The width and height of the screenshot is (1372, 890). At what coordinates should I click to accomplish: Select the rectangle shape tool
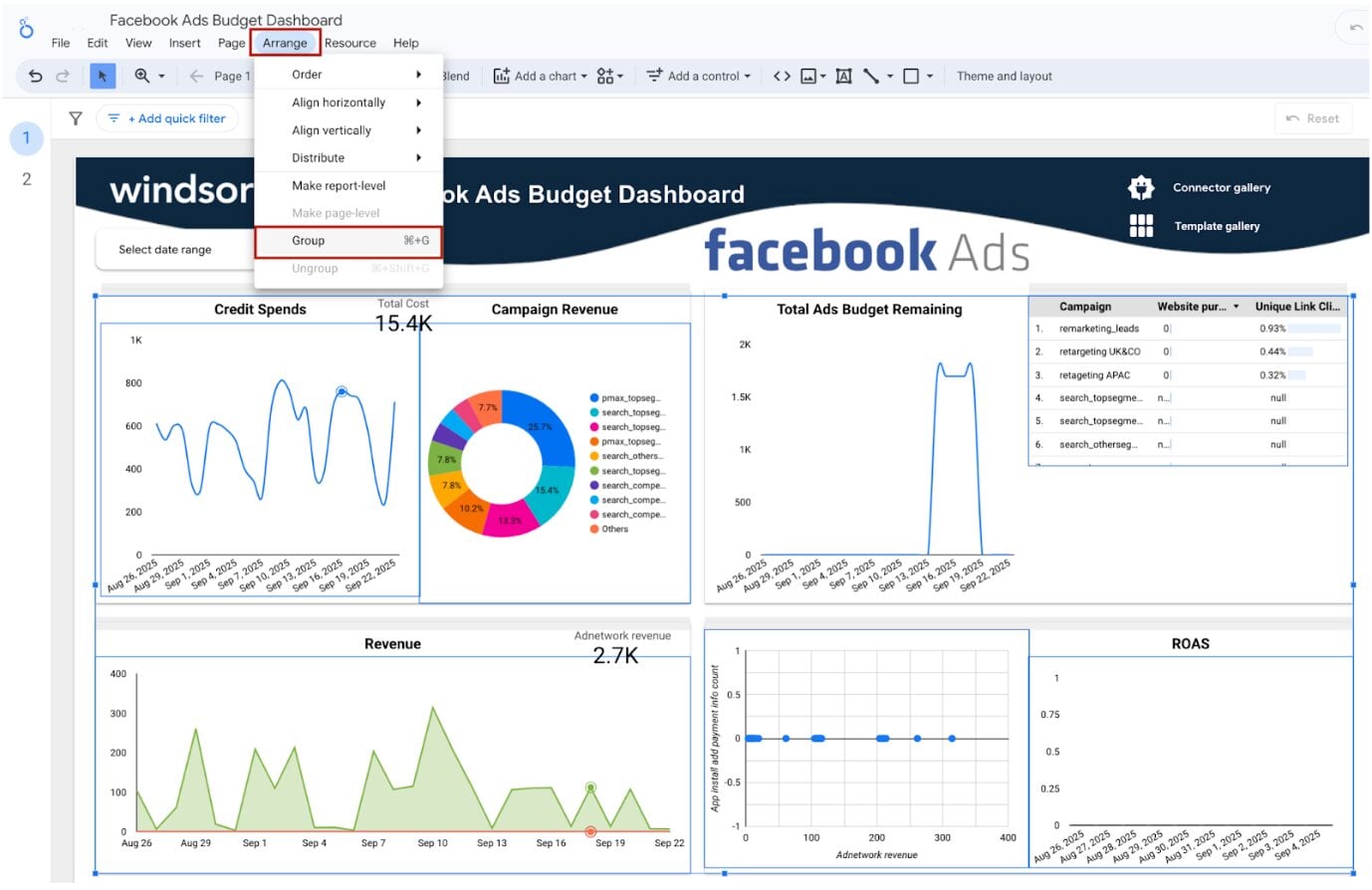tap(911, 76)
